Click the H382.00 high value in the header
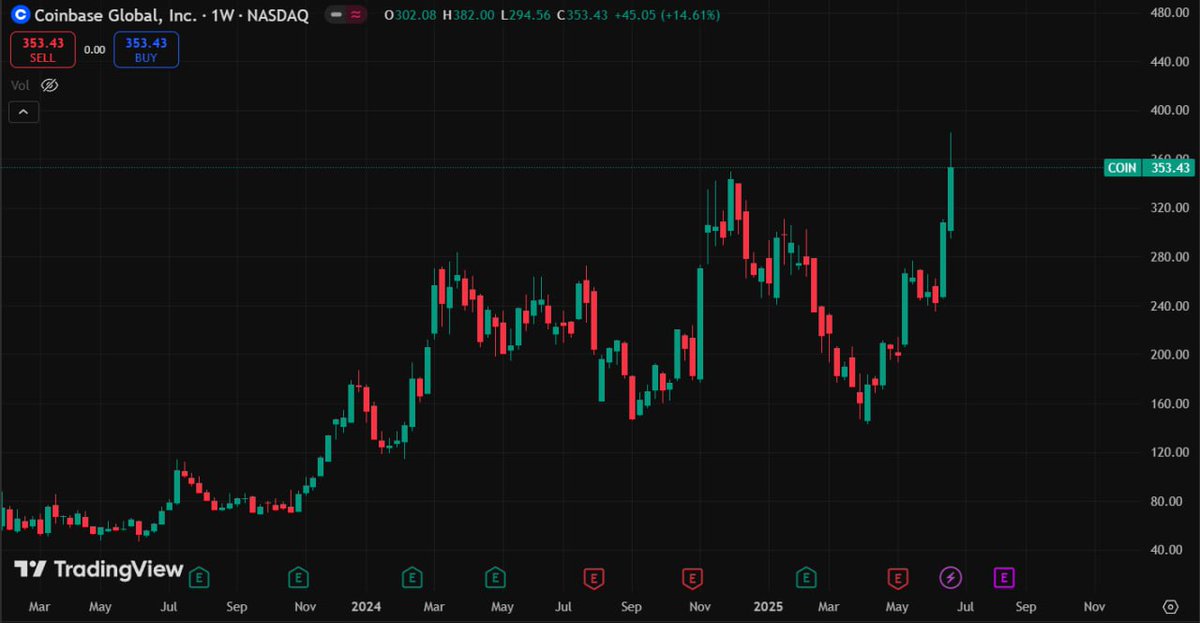This screenshot has width=1200, height=623. click(x=468, y=15)
